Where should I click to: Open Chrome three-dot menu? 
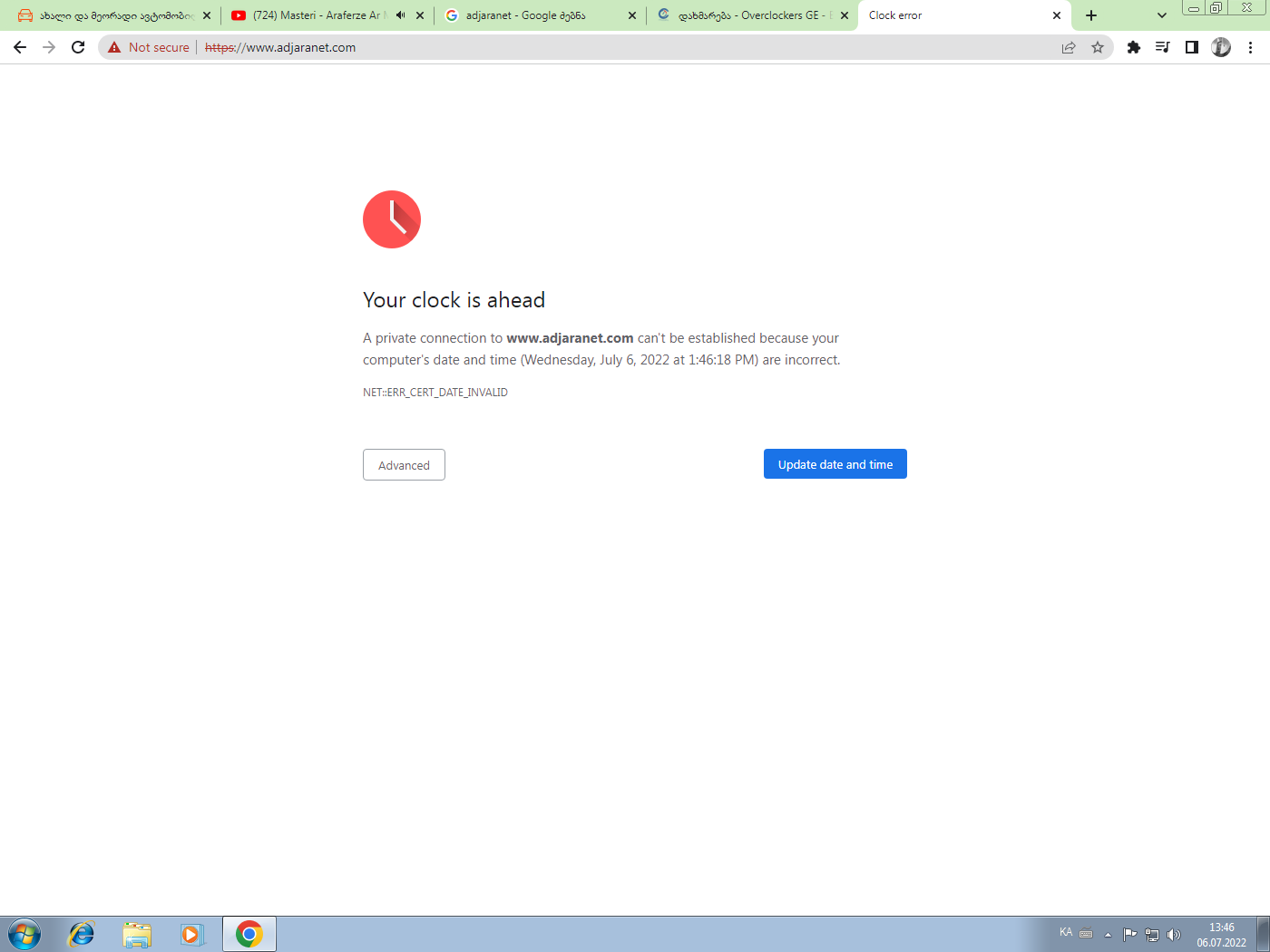pos(1251,47)
